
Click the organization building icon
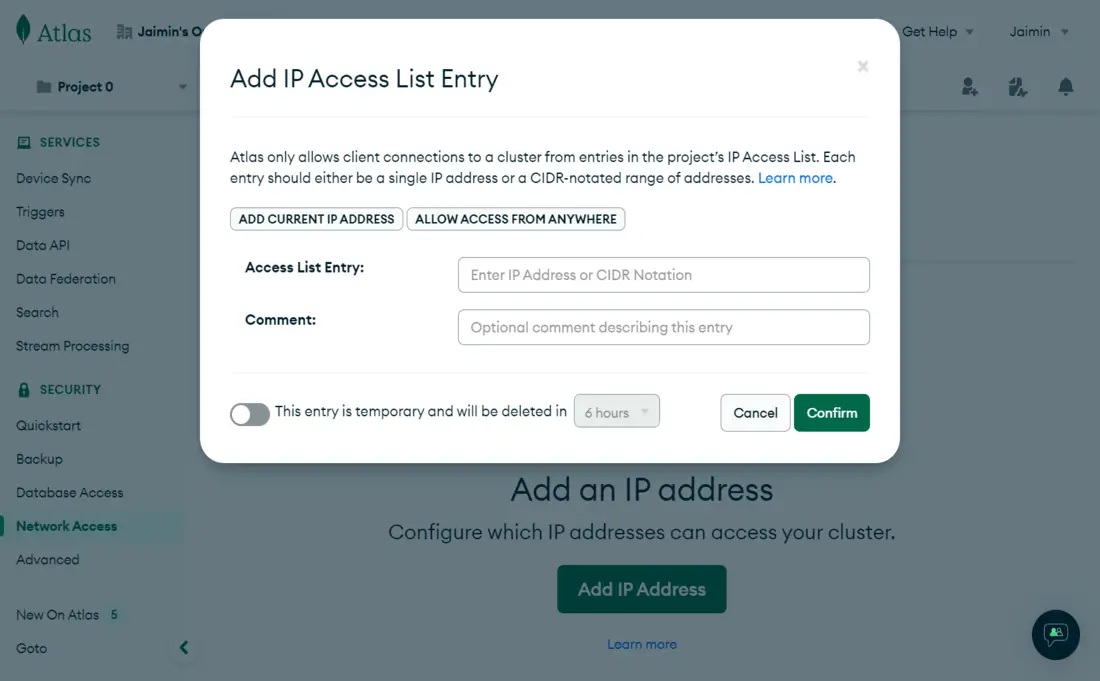pos(125,32)
